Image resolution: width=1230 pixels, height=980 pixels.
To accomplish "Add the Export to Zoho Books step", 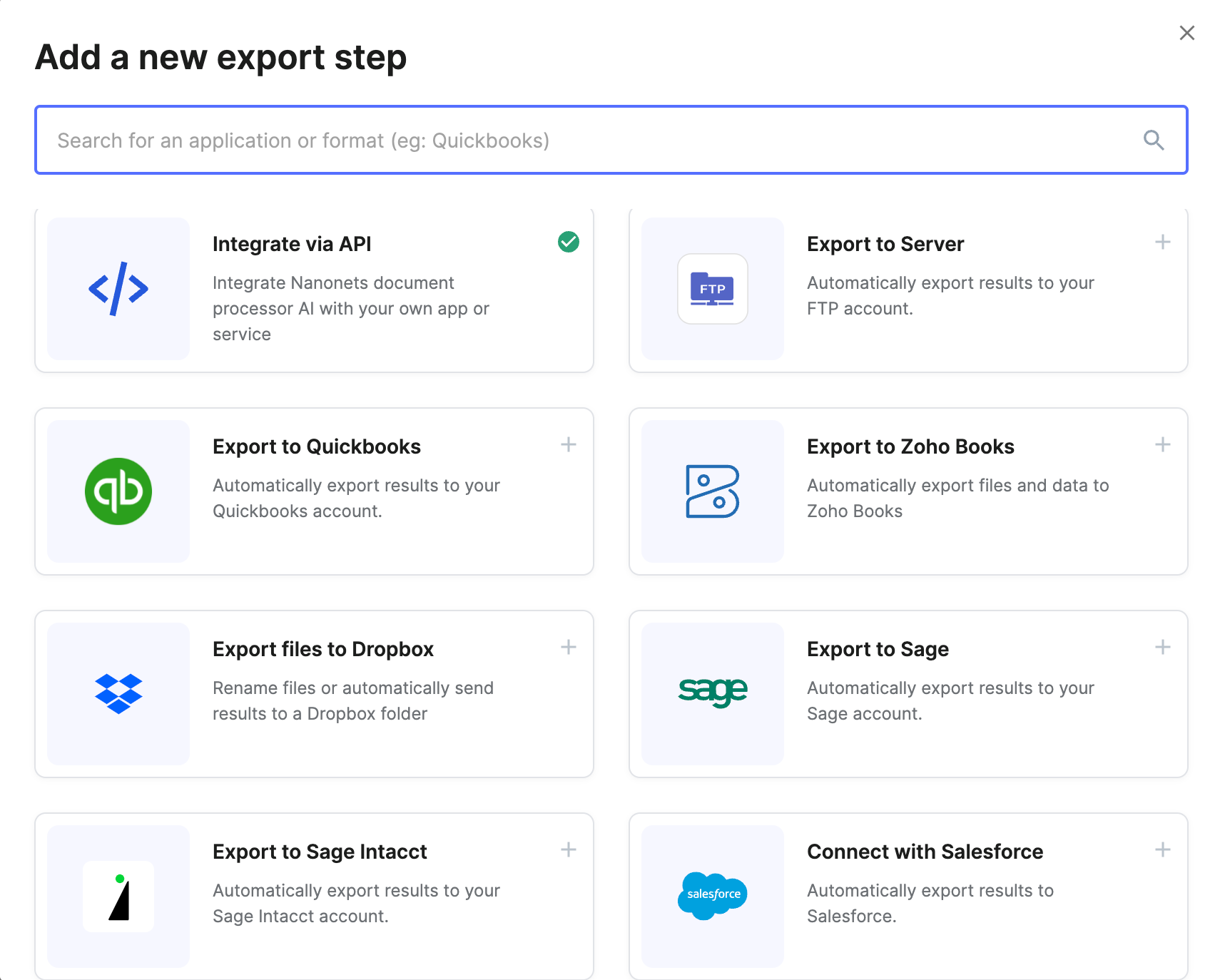I will tap(1163, 445).
